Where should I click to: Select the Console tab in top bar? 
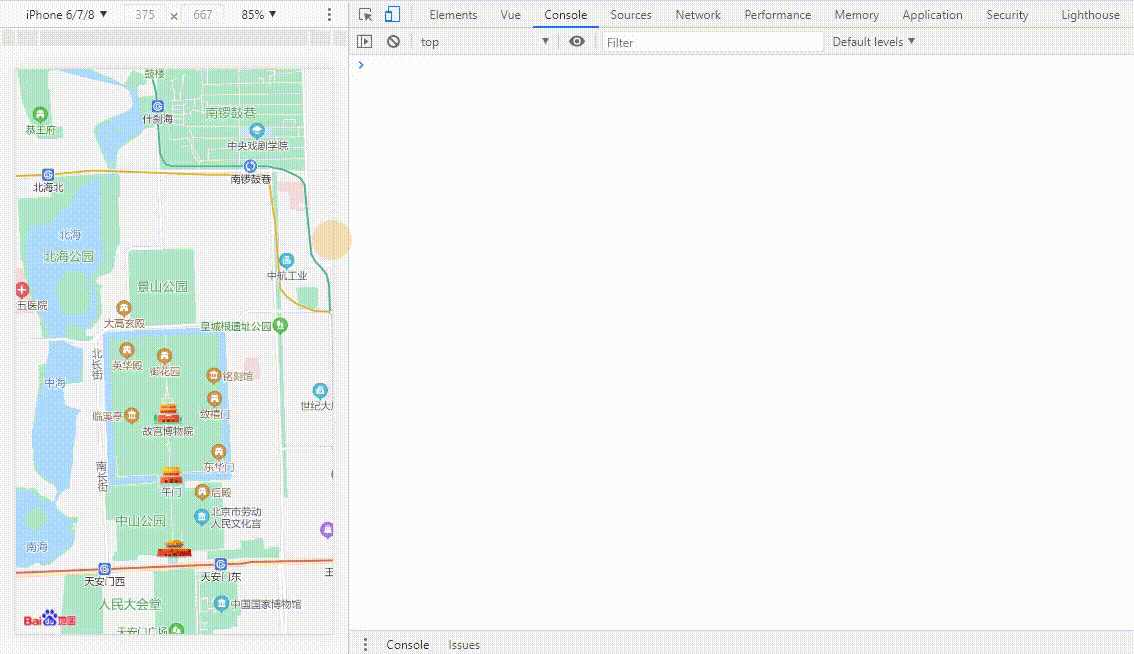tap(566, 14)
